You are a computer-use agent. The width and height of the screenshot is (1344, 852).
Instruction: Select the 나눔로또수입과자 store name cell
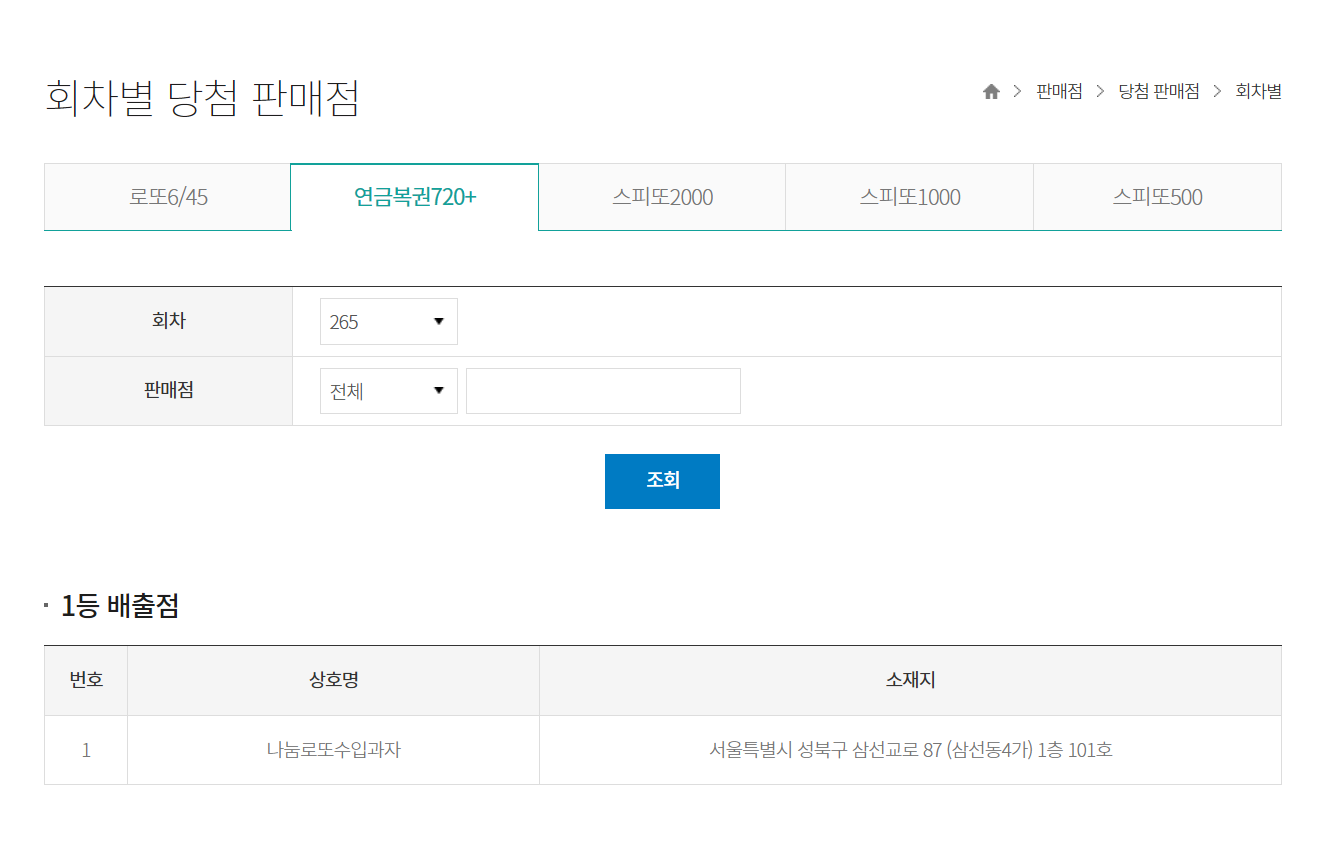tap(334, 750)
